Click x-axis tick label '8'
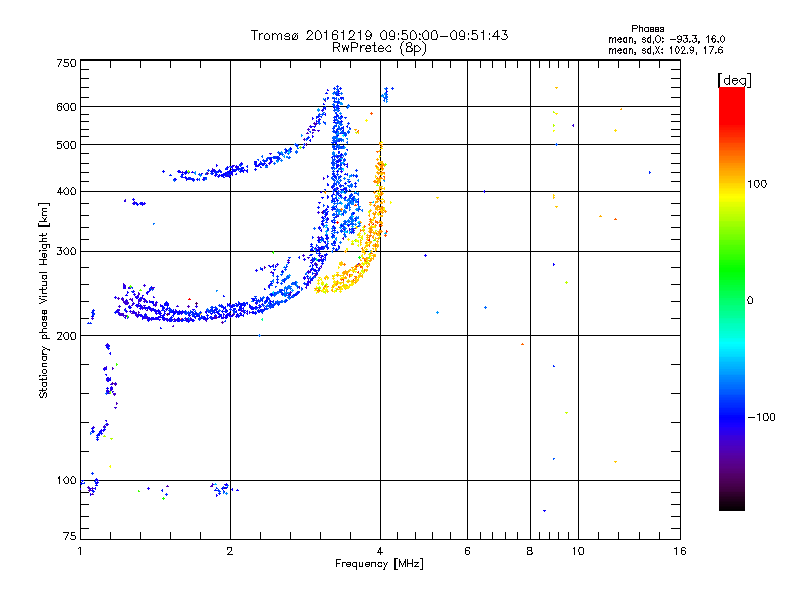 click(530, 551)
